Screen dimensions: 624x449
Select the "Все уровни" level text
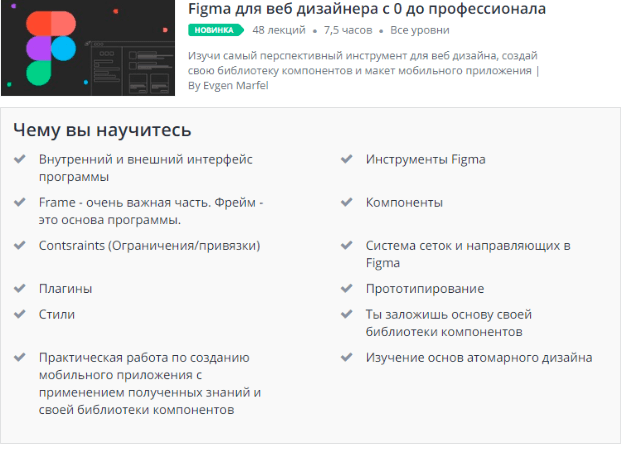click(419, 30)
